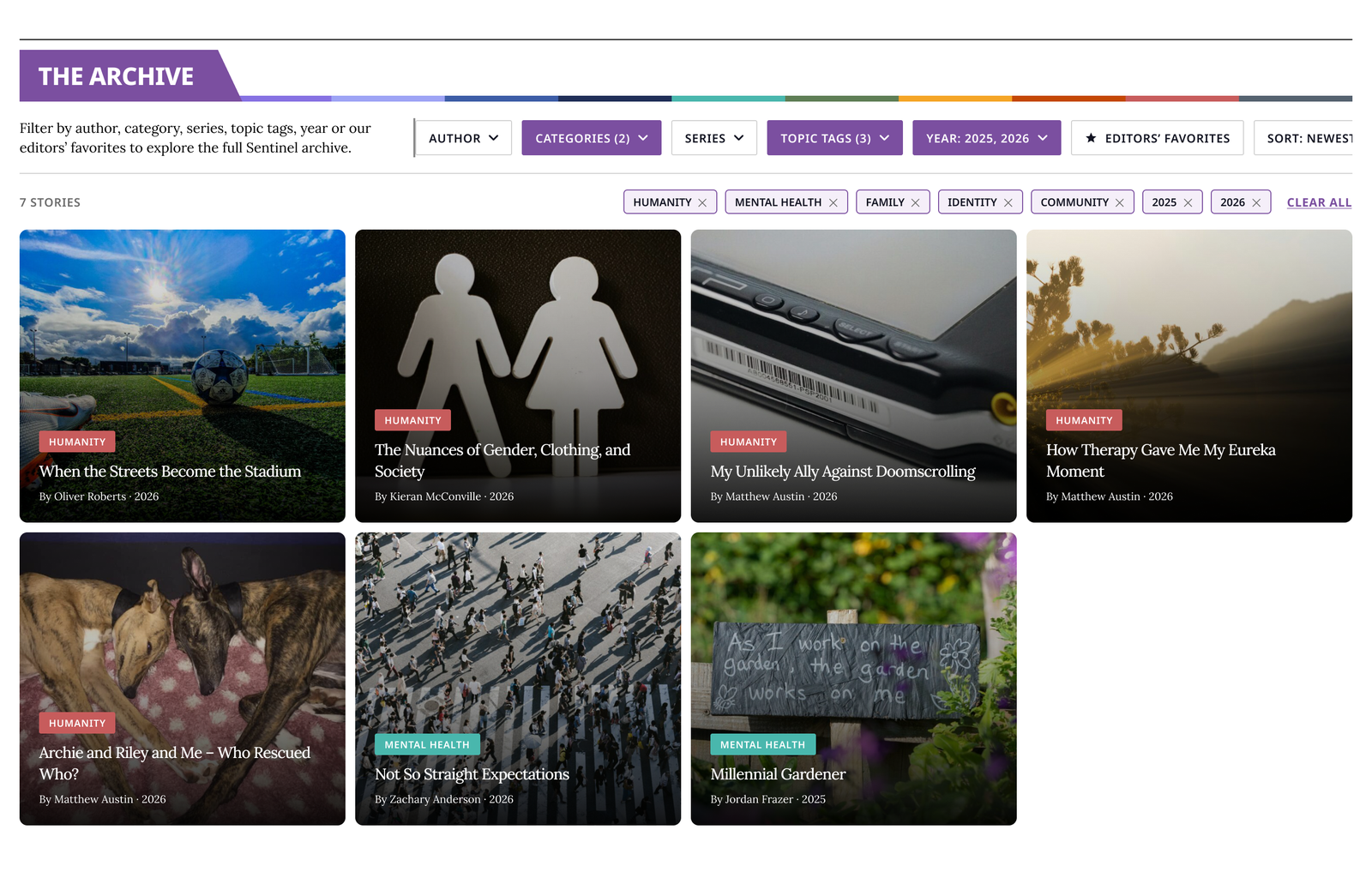Open the Categories (2) dropdown

592,138
